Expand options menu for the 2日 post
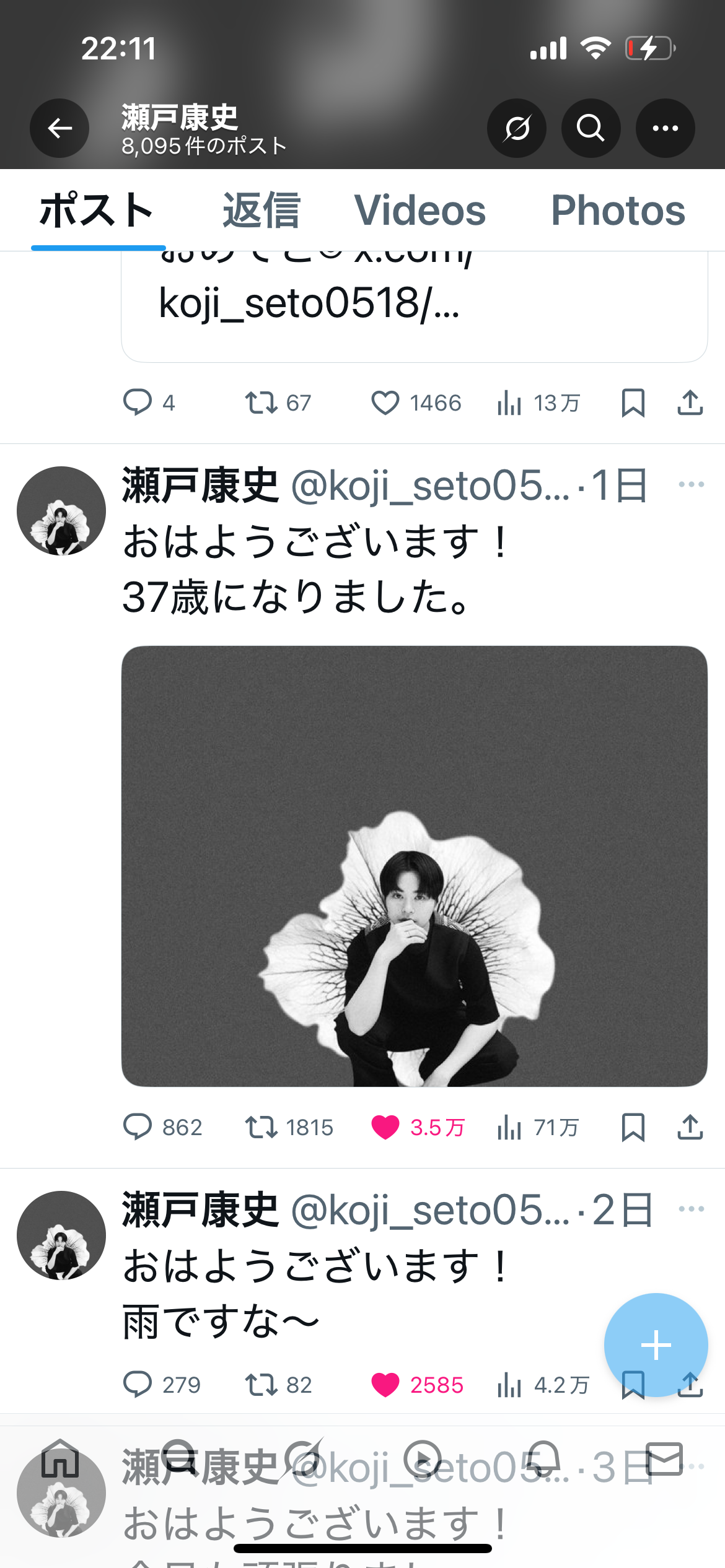725x1568 pixels. pos(691,1208)
